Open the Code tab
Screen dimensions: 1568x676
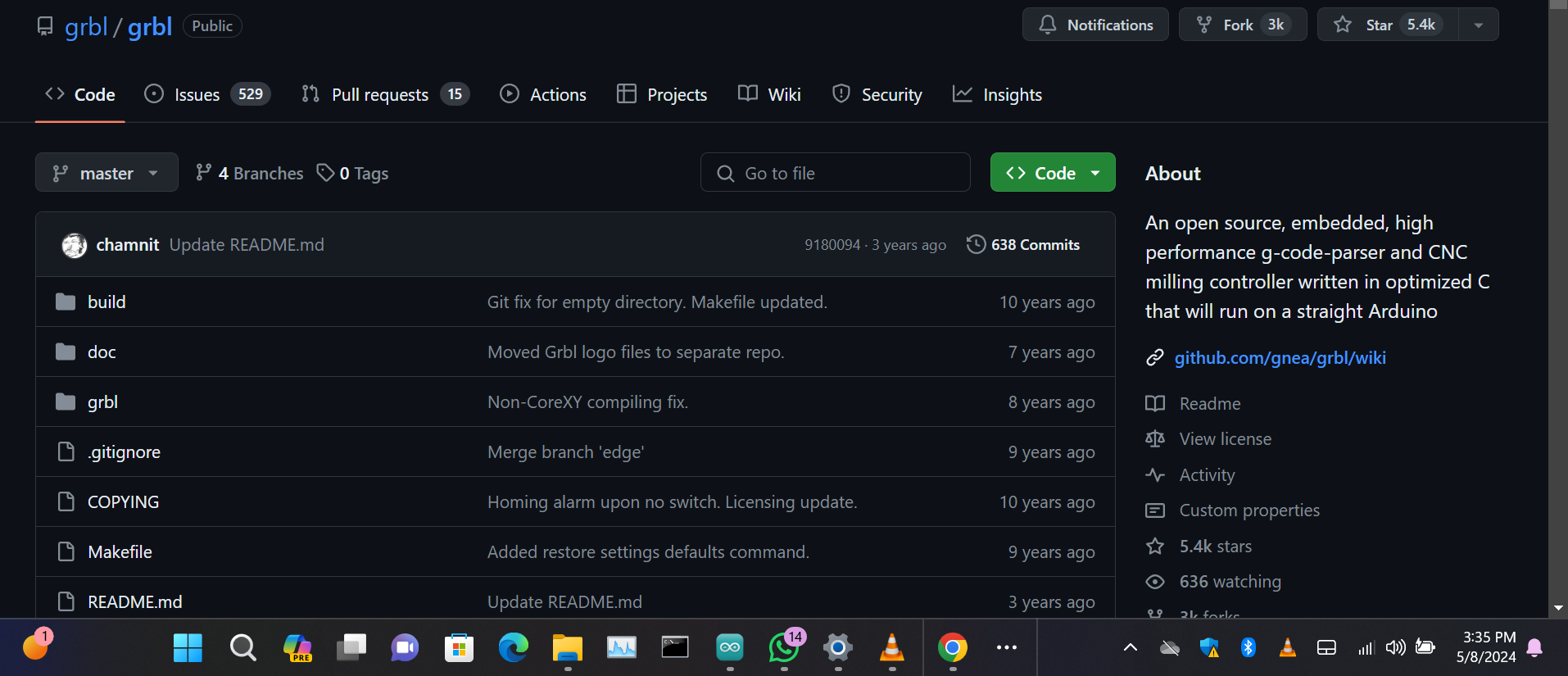[79, 94]
